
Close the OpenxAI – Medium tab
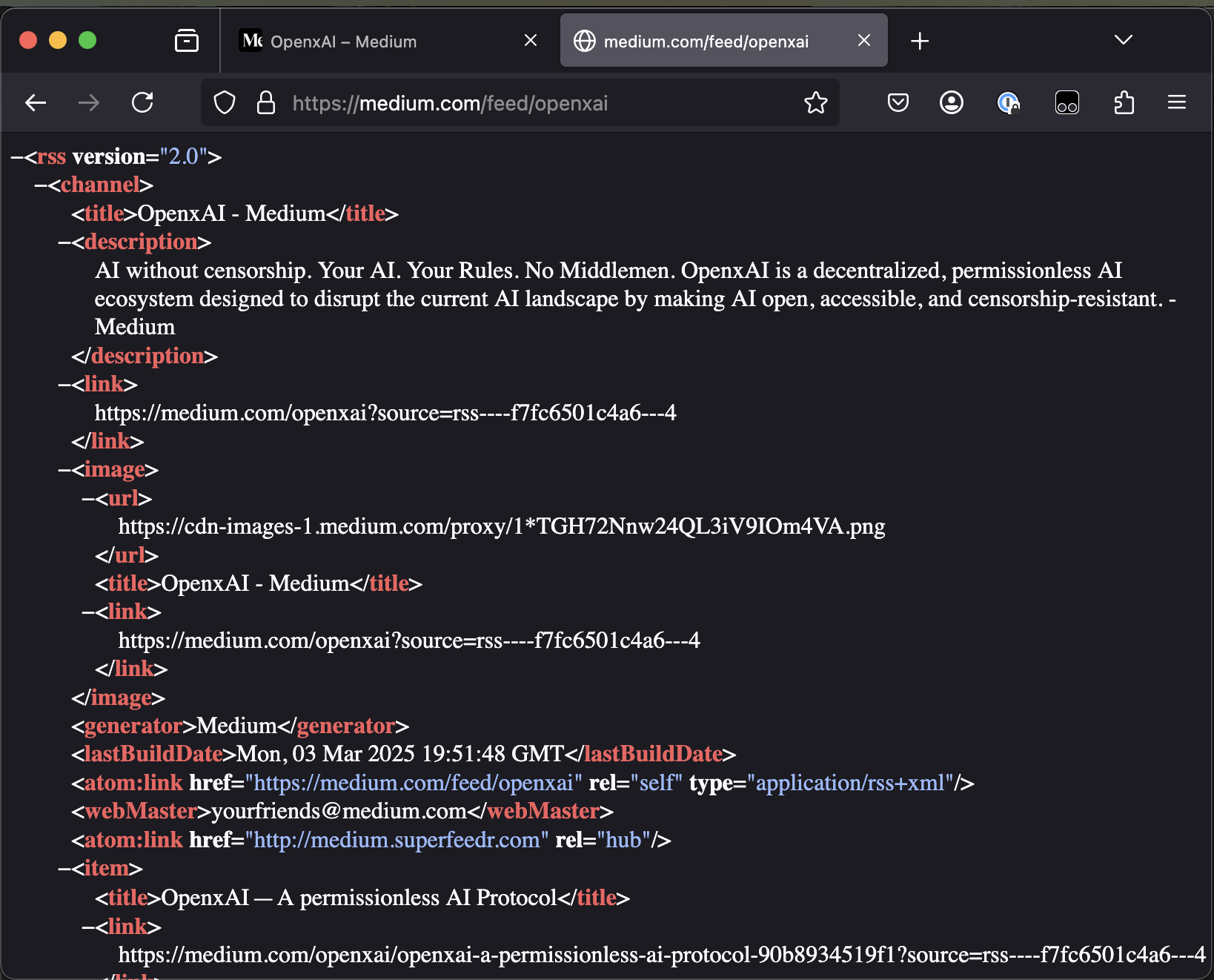pyautogui.click(x=531, y=40)
